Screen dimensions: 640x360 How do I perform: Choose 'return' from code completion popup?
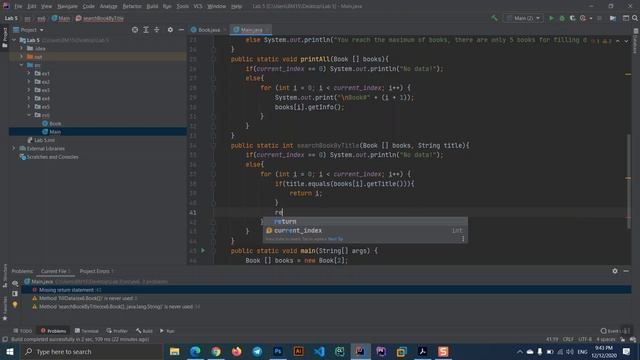click(x=365, y=222)
